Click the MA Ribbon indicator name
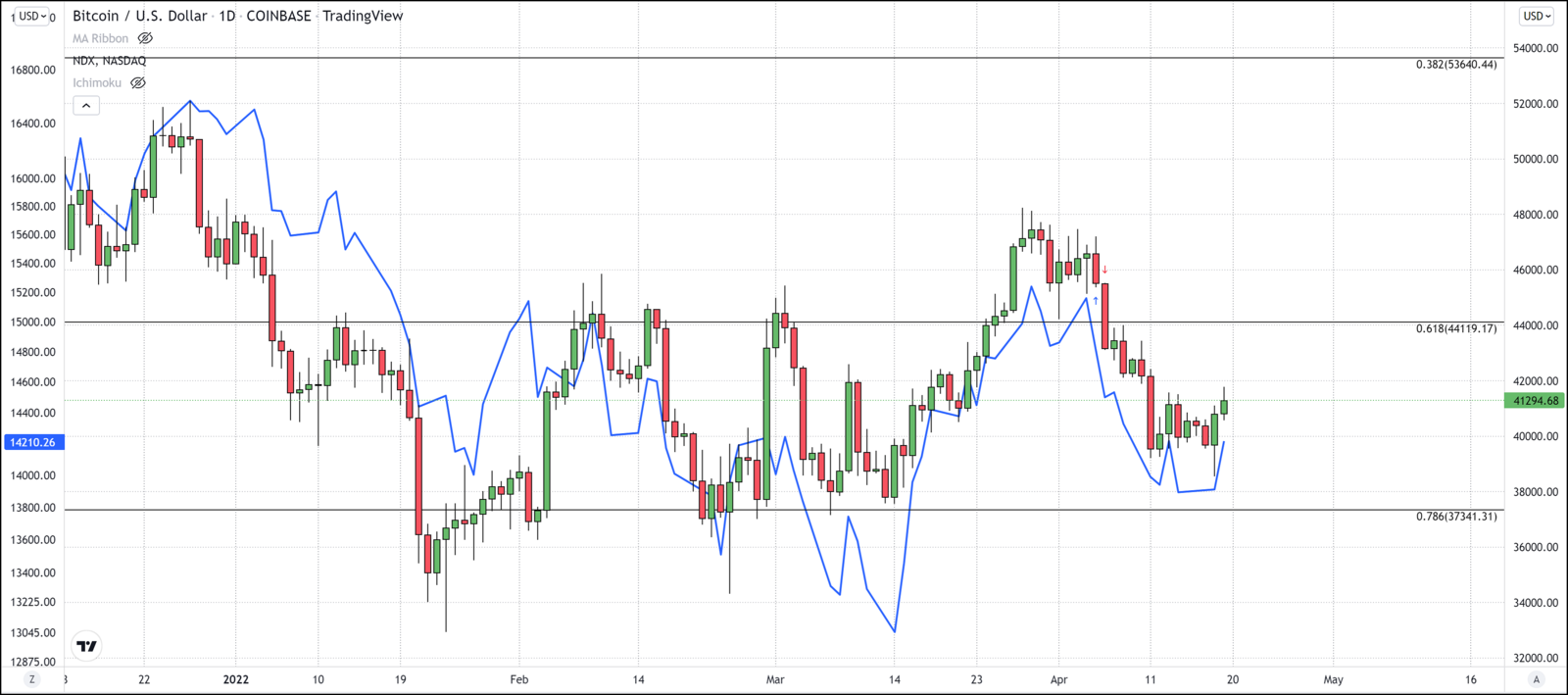 coord(100,38)
